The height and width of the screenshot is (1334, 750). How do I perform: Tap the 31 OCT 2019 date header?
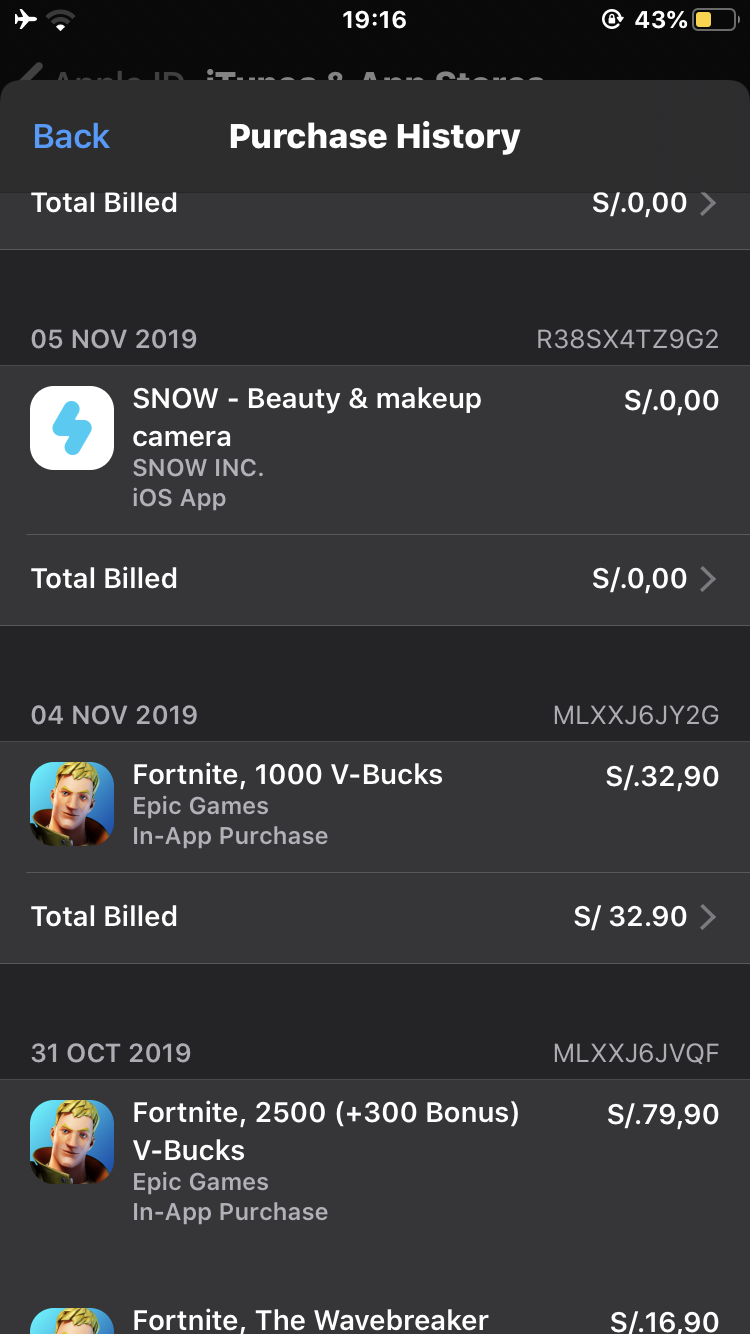pos(111,1053)
